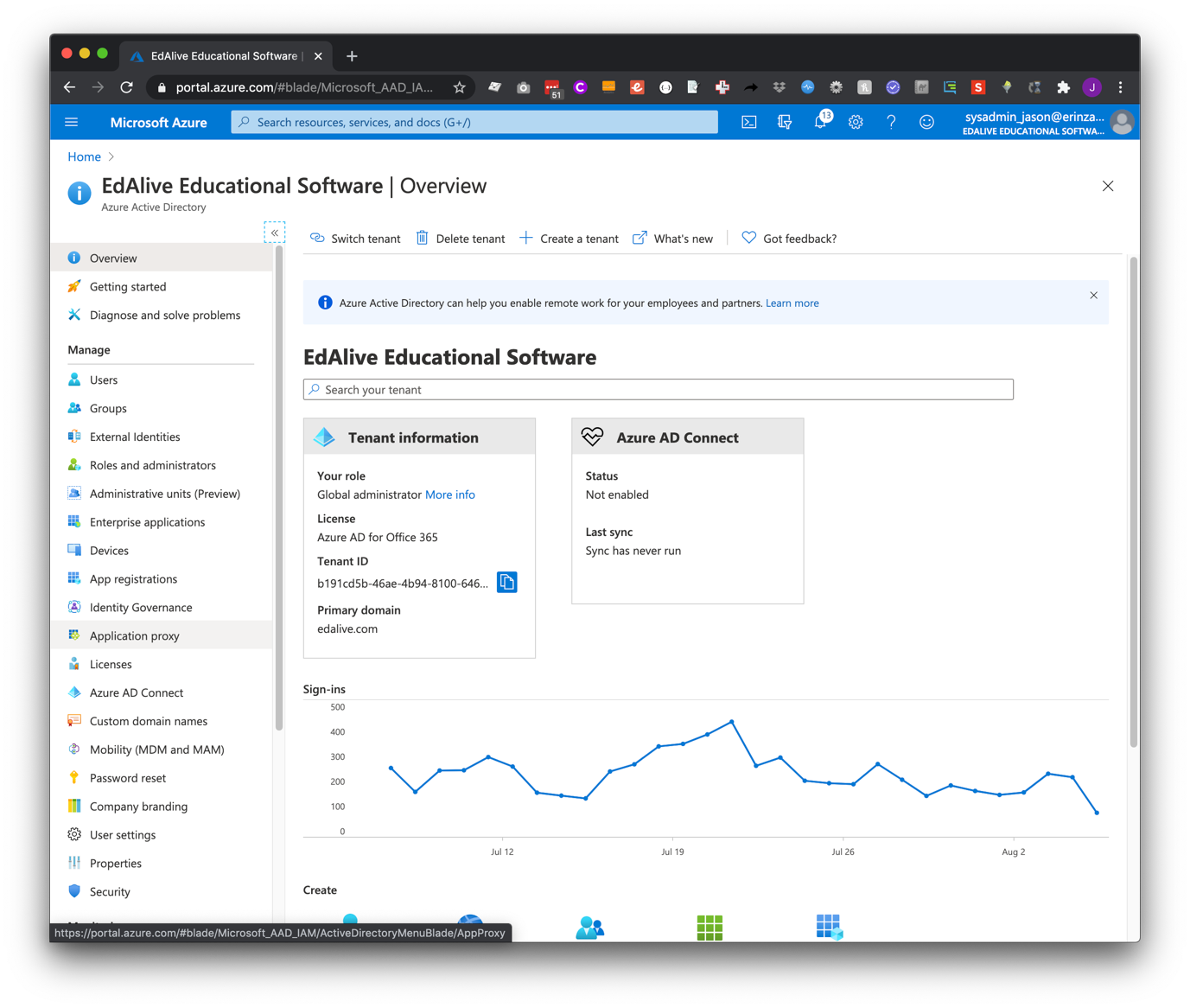Select Azure AD Connect in sidebar
The width and height of the screenshot is (1190, 1008).
click(x=136, y=692)
